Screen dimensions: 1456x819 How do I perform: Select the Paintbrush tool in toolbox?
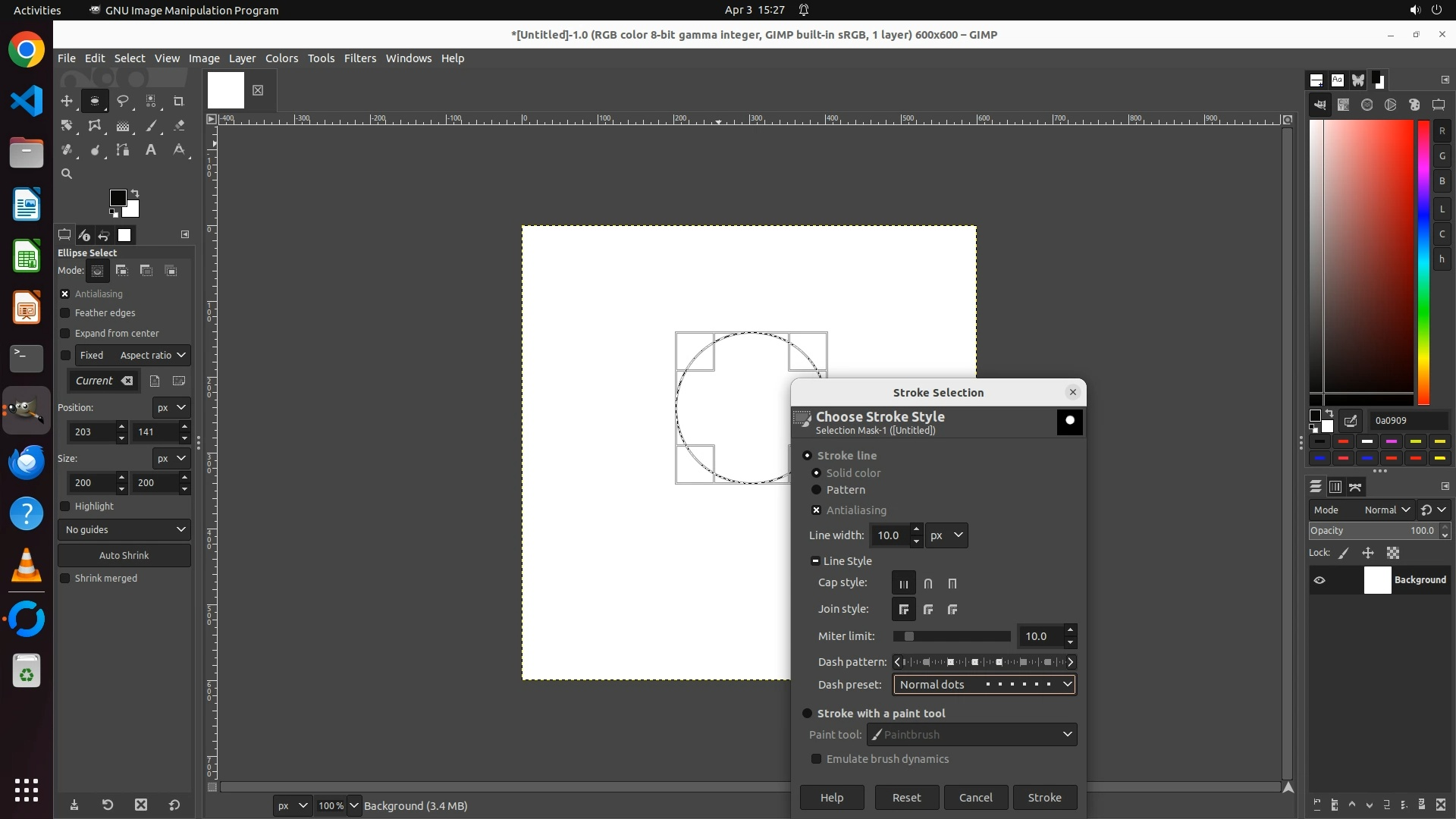(151, 126)
